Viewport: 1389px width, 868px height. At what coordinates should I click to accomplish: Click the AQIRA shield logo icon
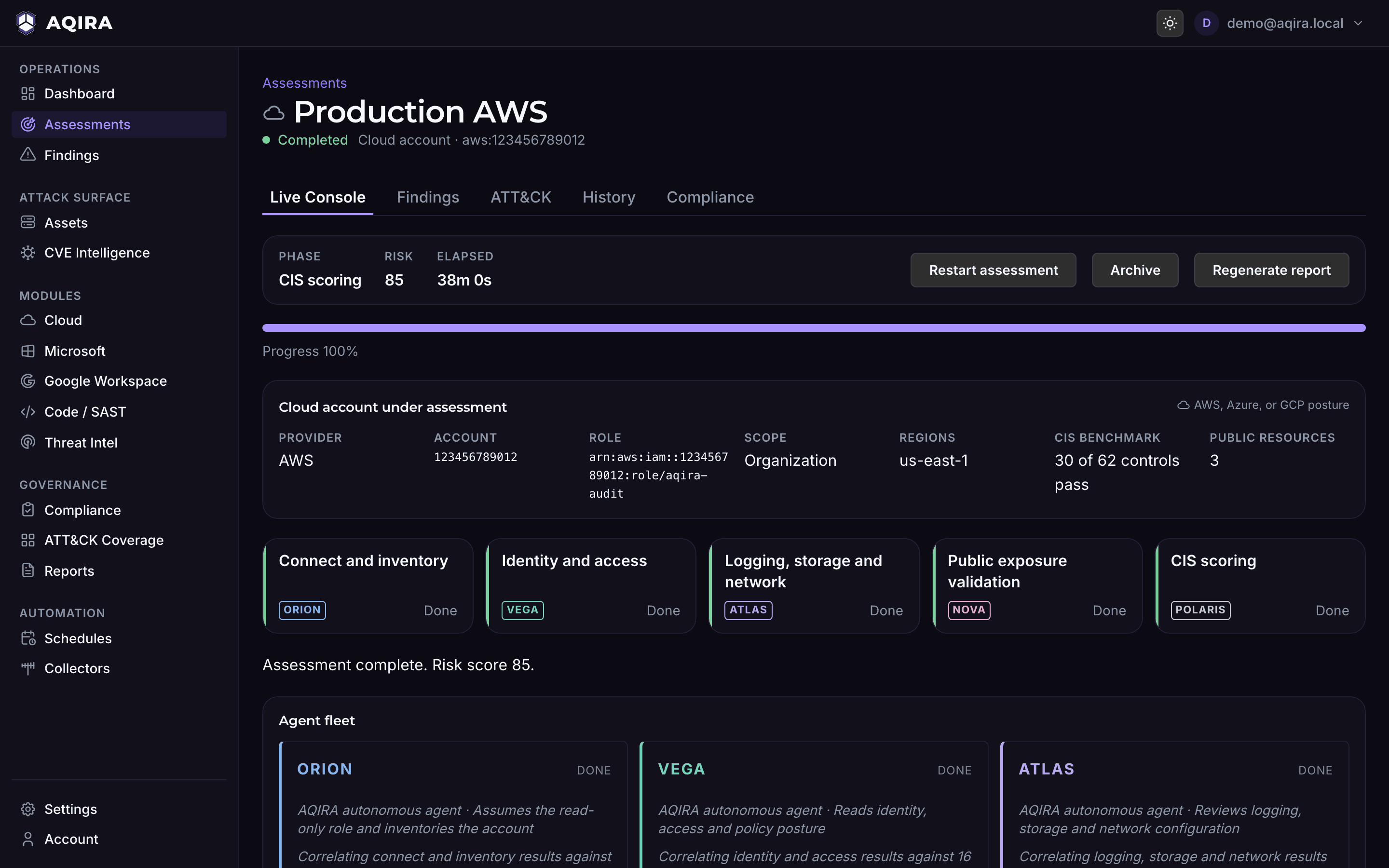pos(26,23)
